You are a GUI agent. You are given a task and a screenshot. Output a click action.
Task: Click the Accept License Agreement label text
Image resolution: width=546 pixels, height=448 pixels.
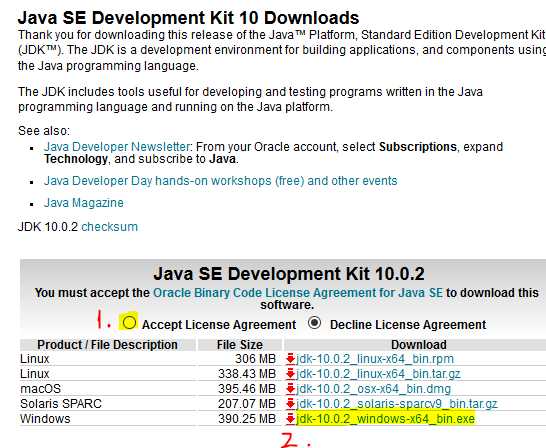coord(219,325)
